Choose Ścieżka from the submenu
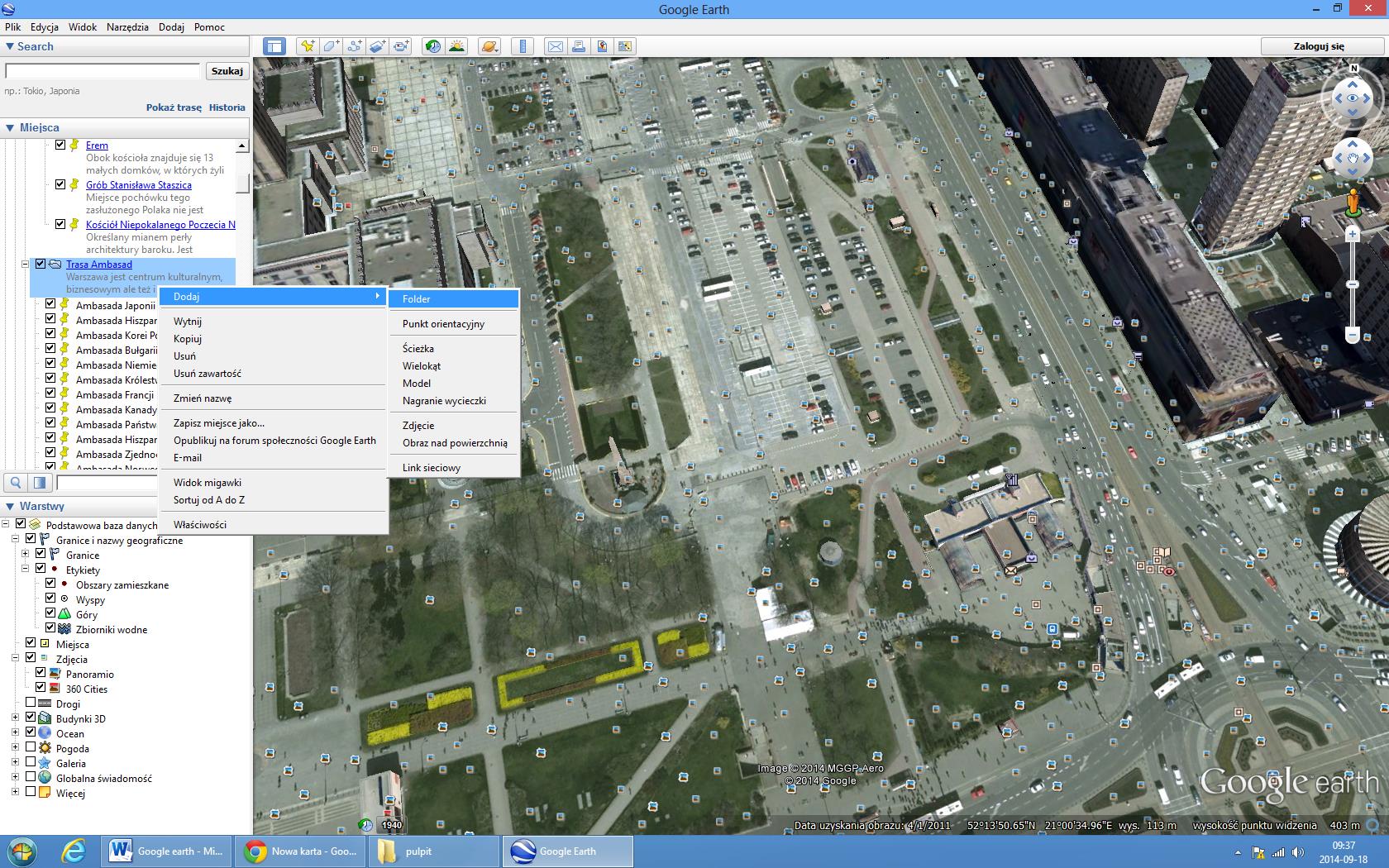 453,349
